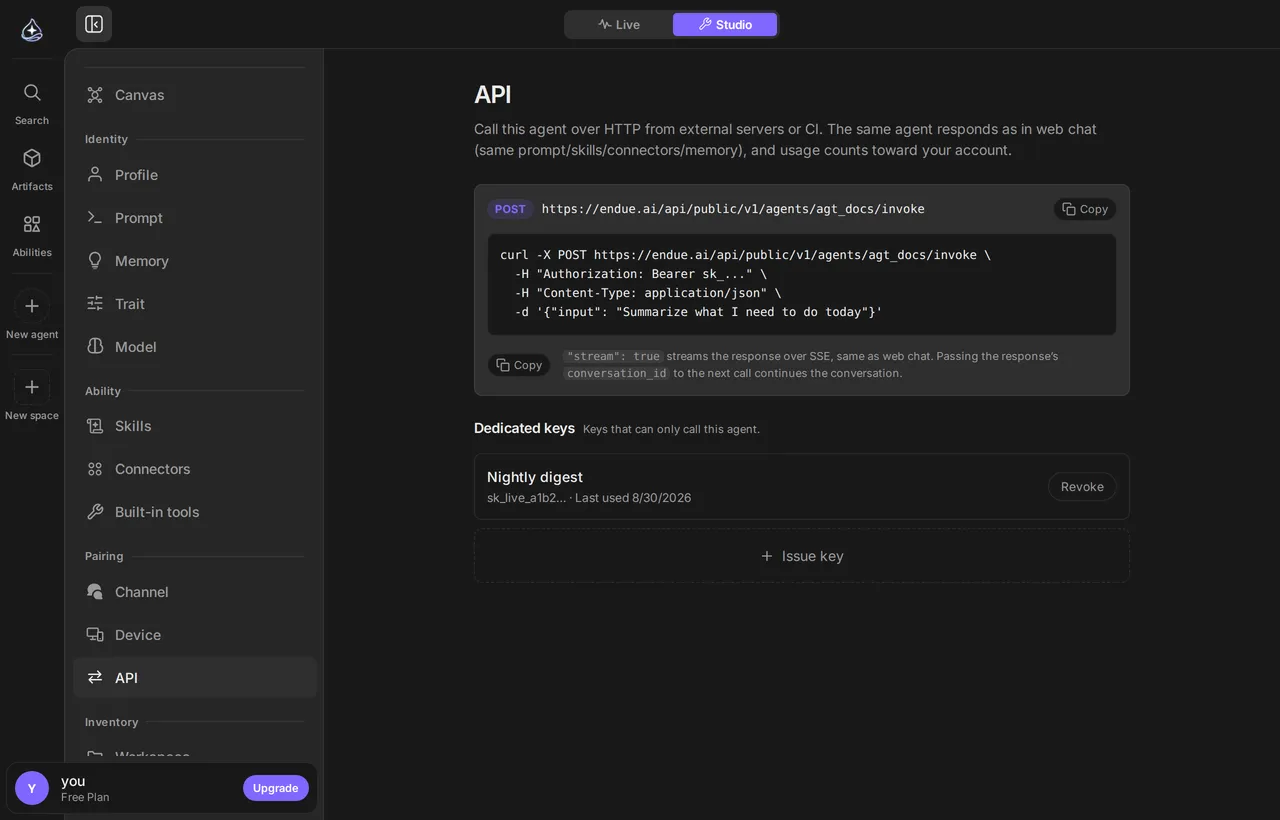
Task: Click the Nightly digest key name
Action: tap(535, 477)
